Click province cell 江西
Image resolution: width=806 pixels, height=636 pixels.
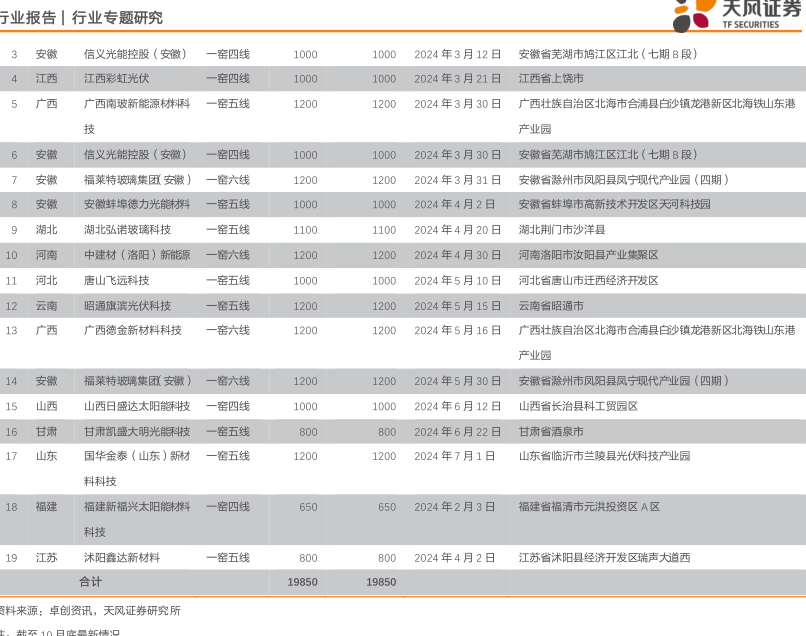click(46, 79)
